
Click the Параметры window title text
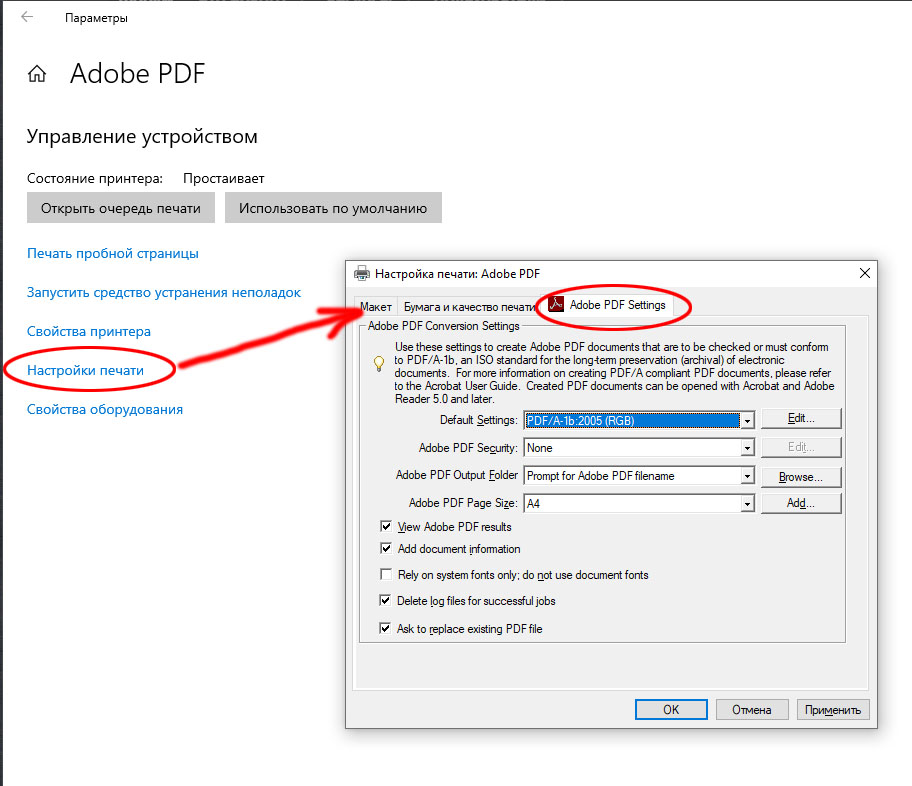click(96, 18)
